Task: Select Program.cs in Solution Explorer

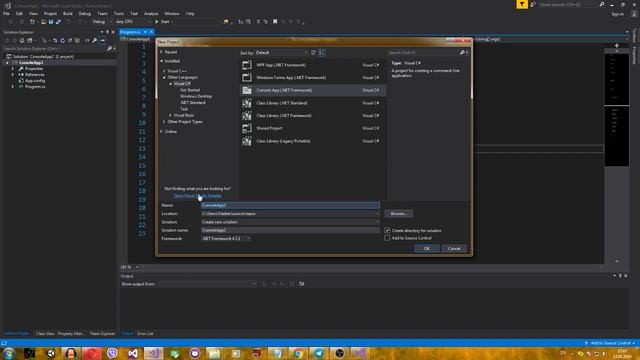Action: tap(35, 87)
